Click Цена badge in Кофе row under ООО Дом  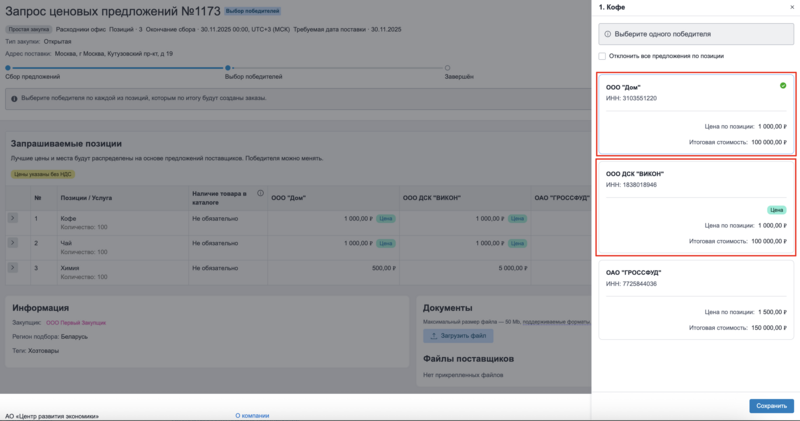[x=386, y=218]
